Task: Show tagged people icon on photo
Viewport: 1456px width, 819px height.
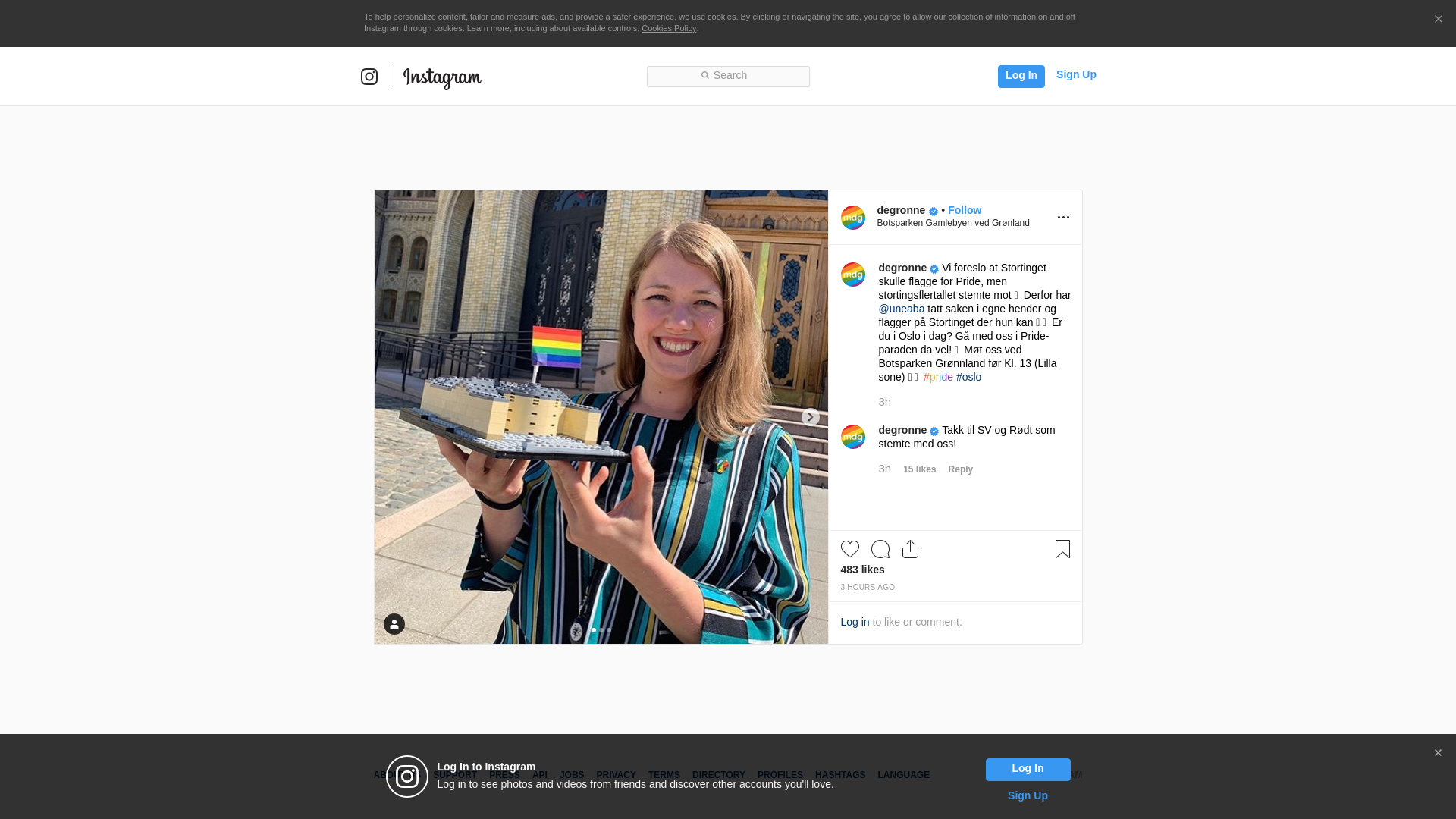Action: click(394, 624)
